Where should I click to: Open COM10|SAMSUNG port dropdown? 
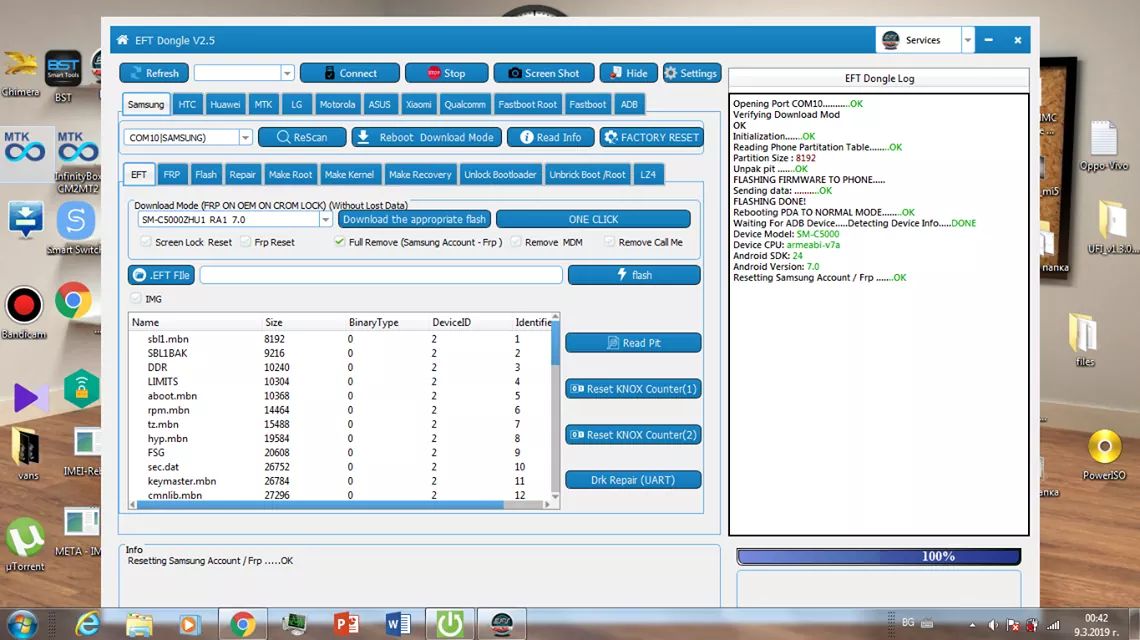tap(246, 137)
